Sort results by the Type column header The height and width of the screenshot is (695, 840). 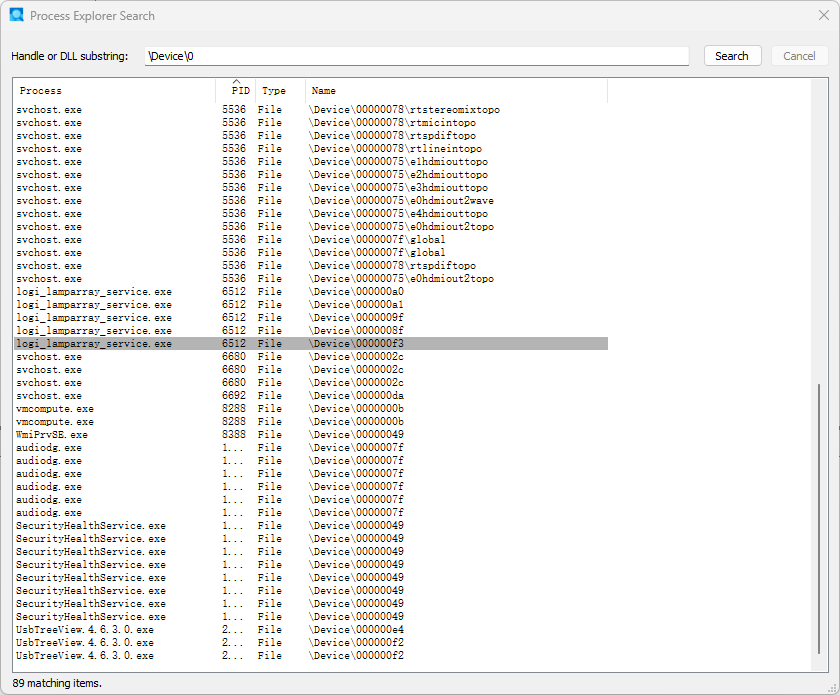[281, 91]
